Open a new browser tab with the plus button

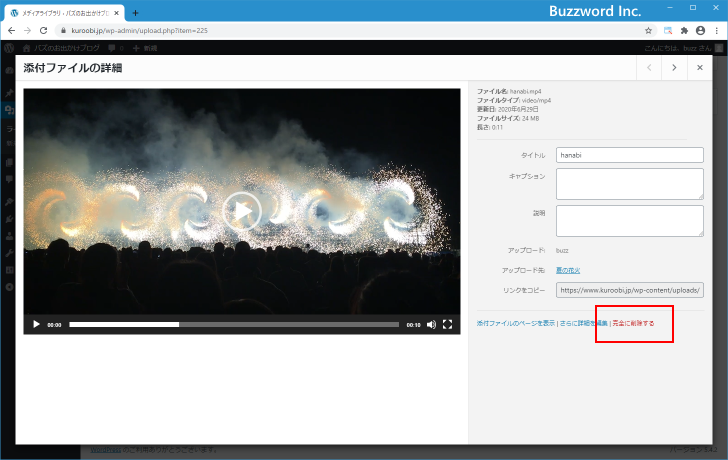pos(135,12)
